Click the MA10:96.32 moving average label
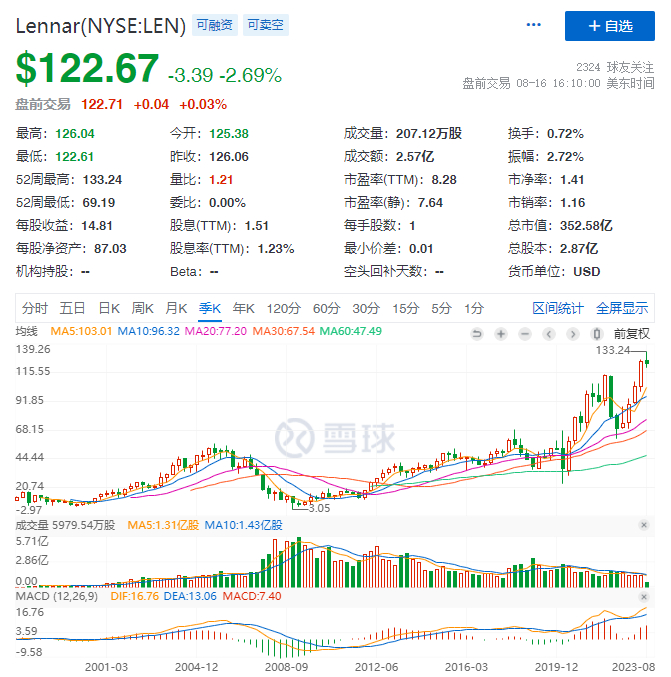The image size is (671, 677). pyautogui.click(x=149, y=331)
